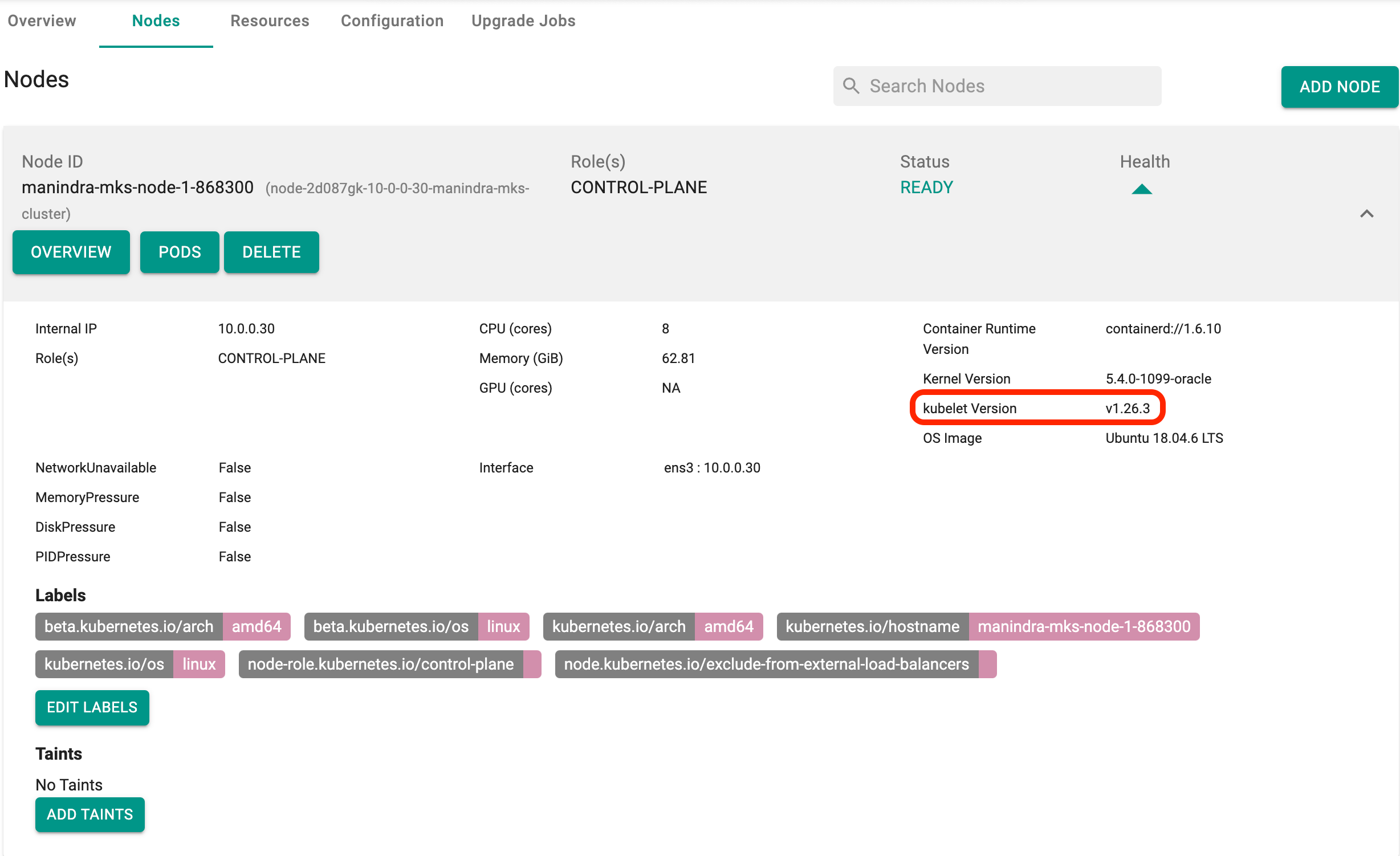Click the Interface value ens3 : 10.0.0.30
1400x856 pixels.
pos(712,468)
